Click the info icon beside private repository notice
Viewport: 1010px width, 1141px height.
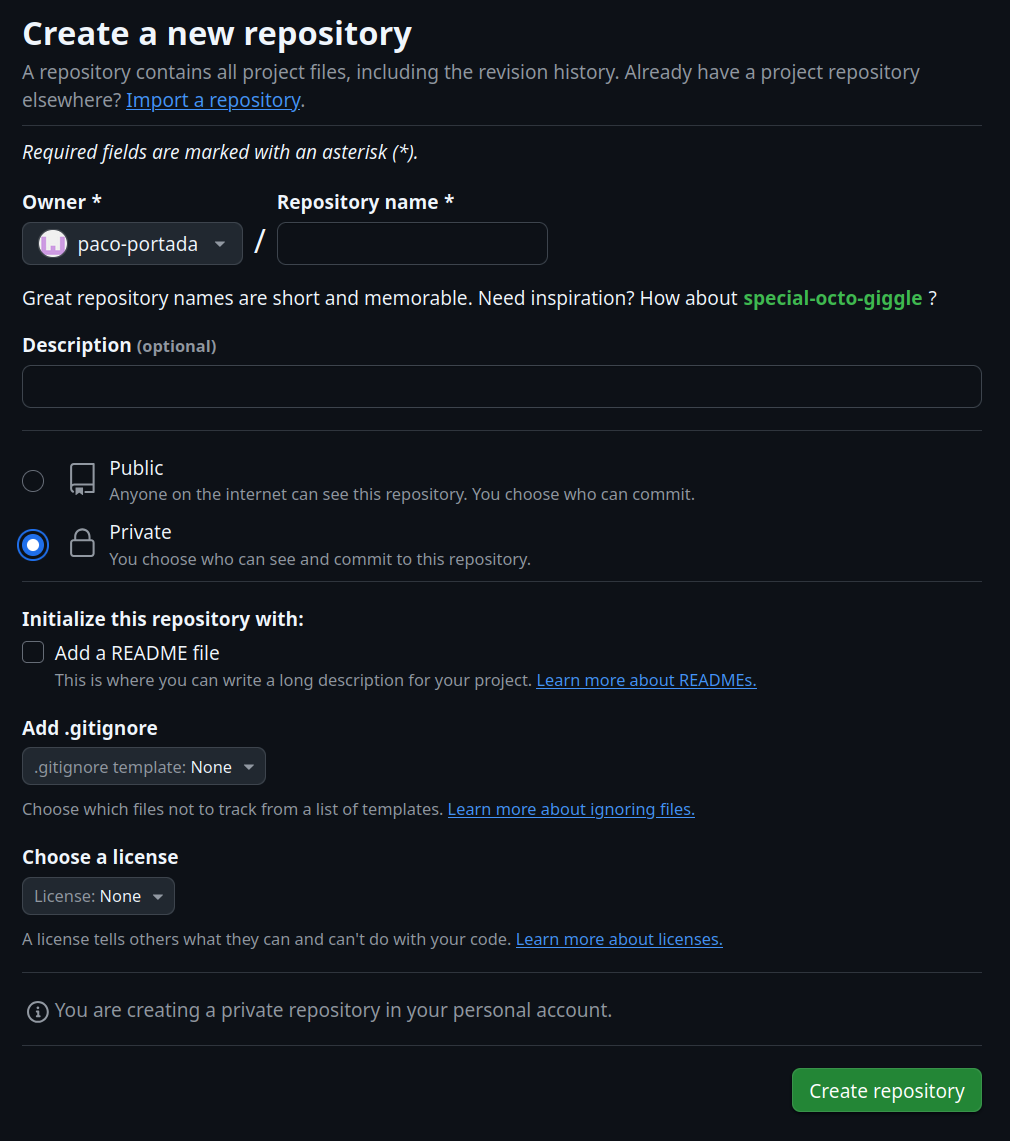[38, 1011]
